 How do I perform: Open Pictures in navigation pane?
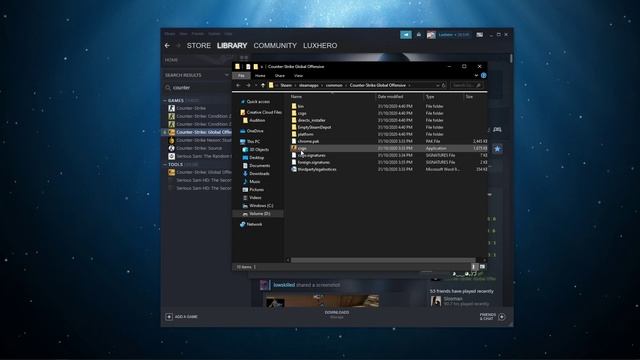(253, 190)
